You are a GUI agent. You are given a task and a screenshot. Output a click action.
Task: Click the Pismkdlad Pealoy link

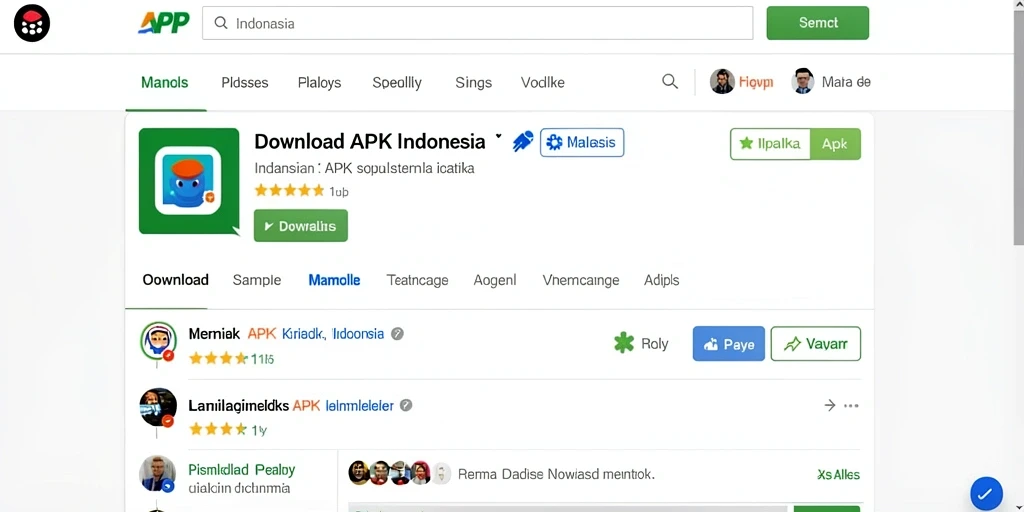(242, 470)
